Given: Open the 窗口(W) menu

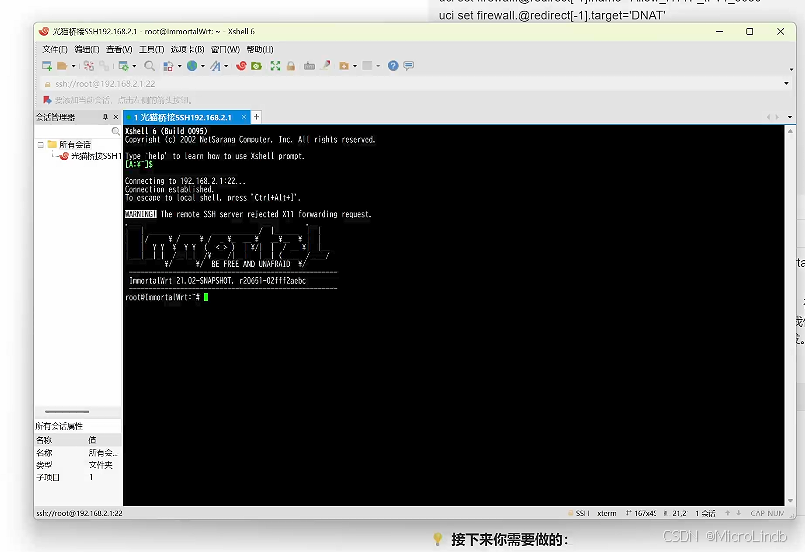Looking at the screenshot, I should 225,49.
